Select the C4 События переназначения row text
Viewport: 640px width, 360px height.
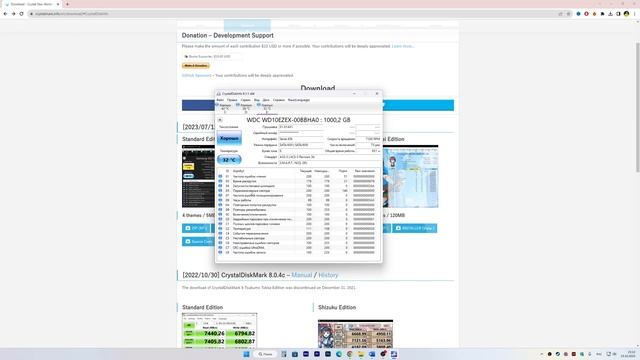pyautogui.click(x=251, y=233)
